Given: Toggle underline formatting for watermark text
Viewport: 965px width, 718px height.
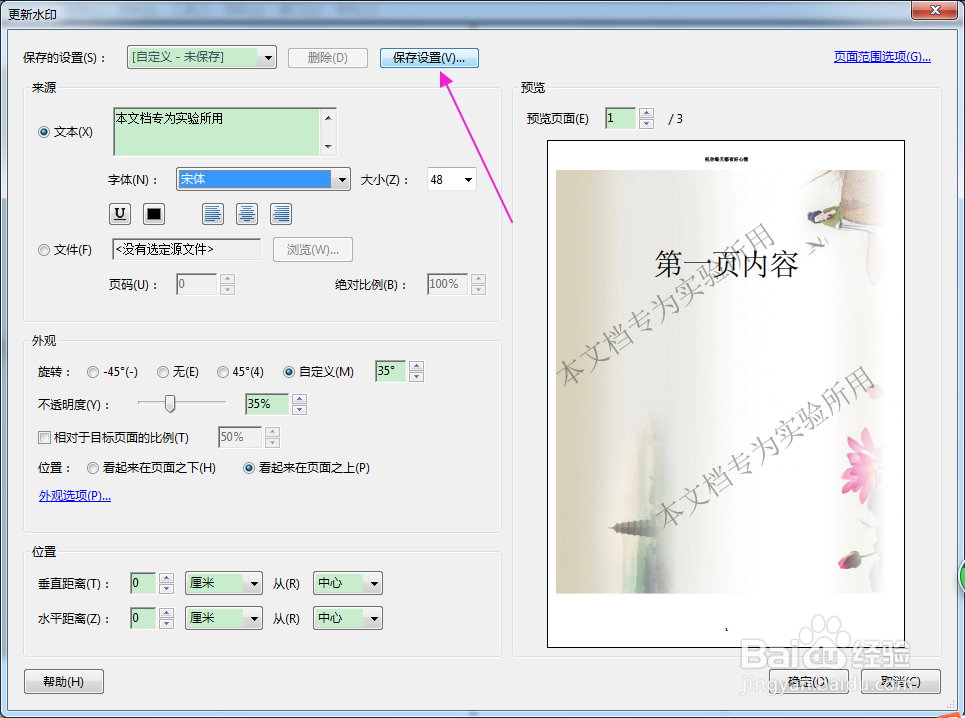Looking at the screenshot, I should [x=118, y=213].
